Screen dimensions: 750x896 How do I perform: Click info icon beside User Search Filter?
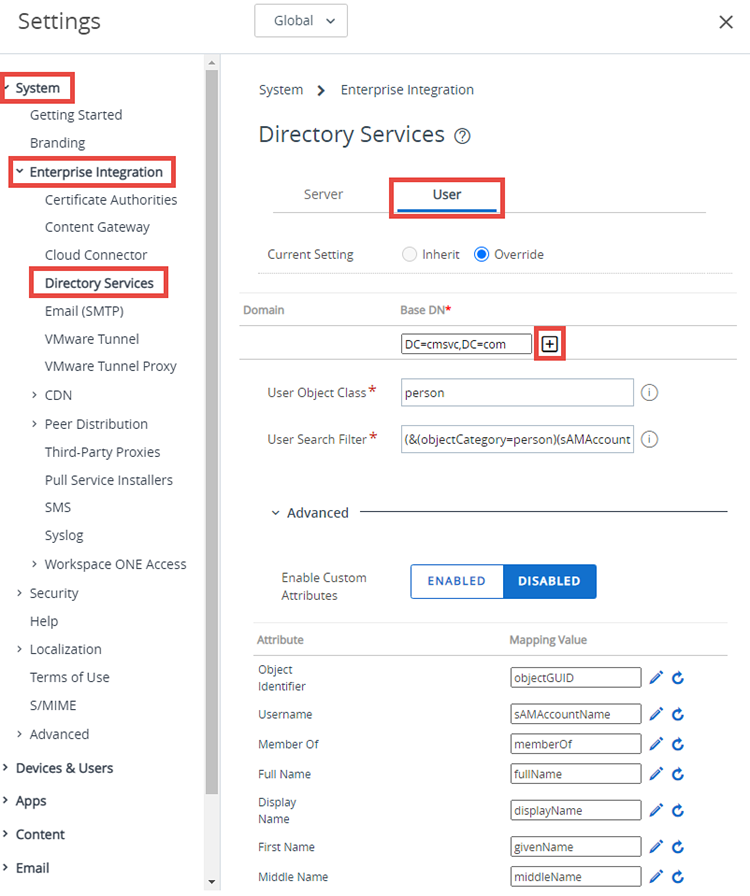[x=649, y=439]
